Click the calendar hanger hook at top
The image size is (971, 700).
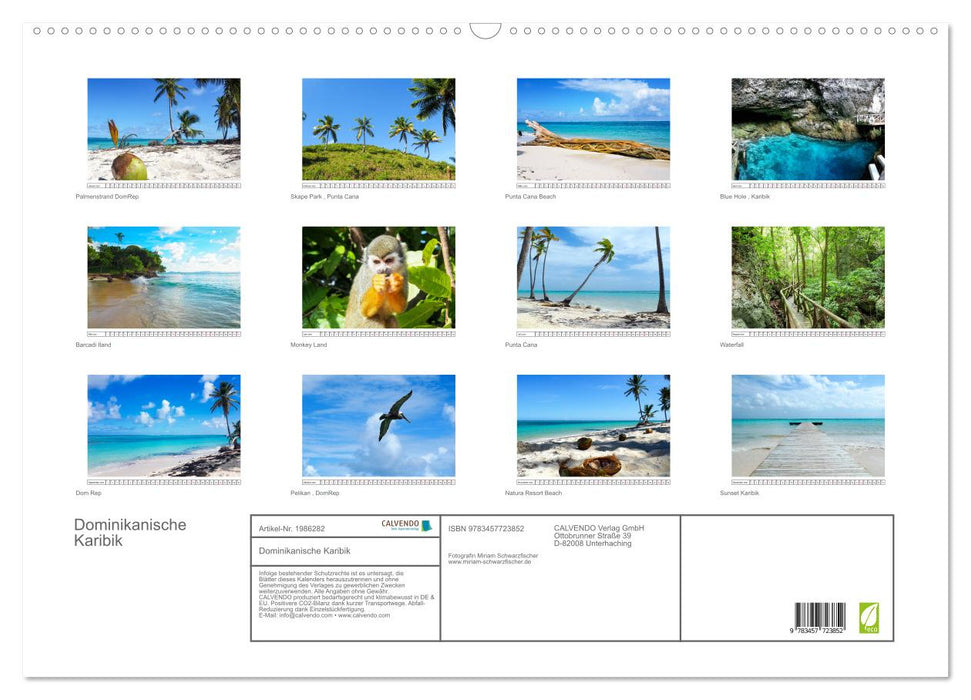485,31
